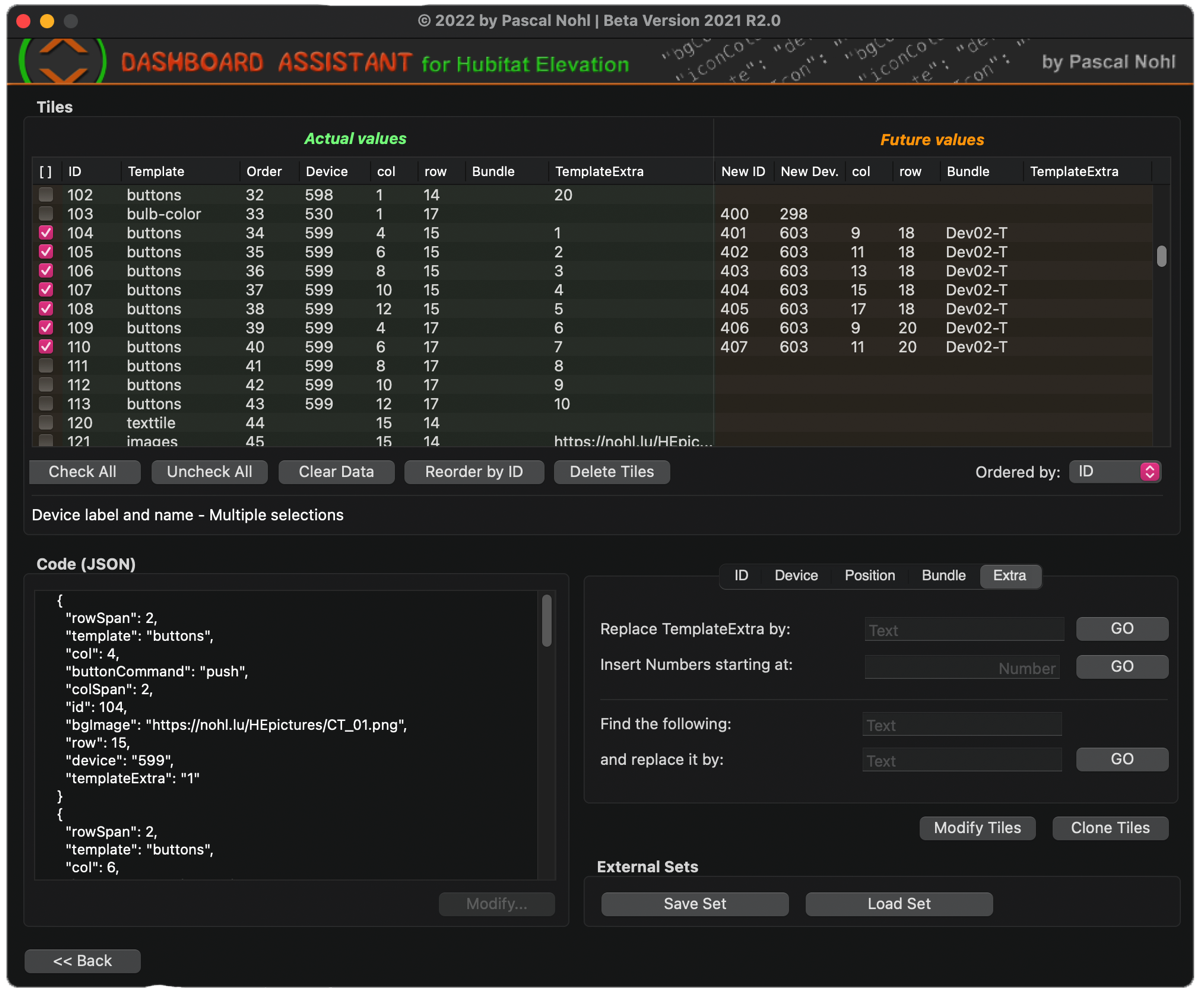Click Reorder by ID button

point(474,472)
